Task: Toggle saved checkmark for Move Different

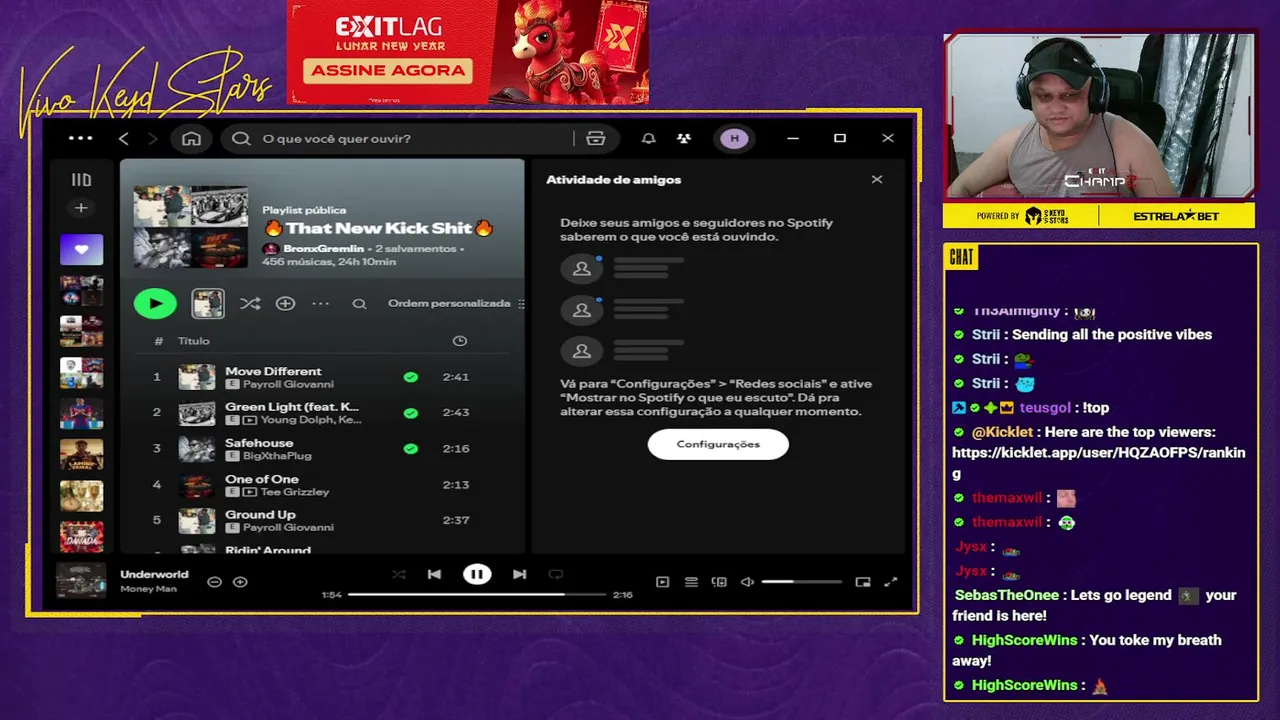Action: [410, 377]
